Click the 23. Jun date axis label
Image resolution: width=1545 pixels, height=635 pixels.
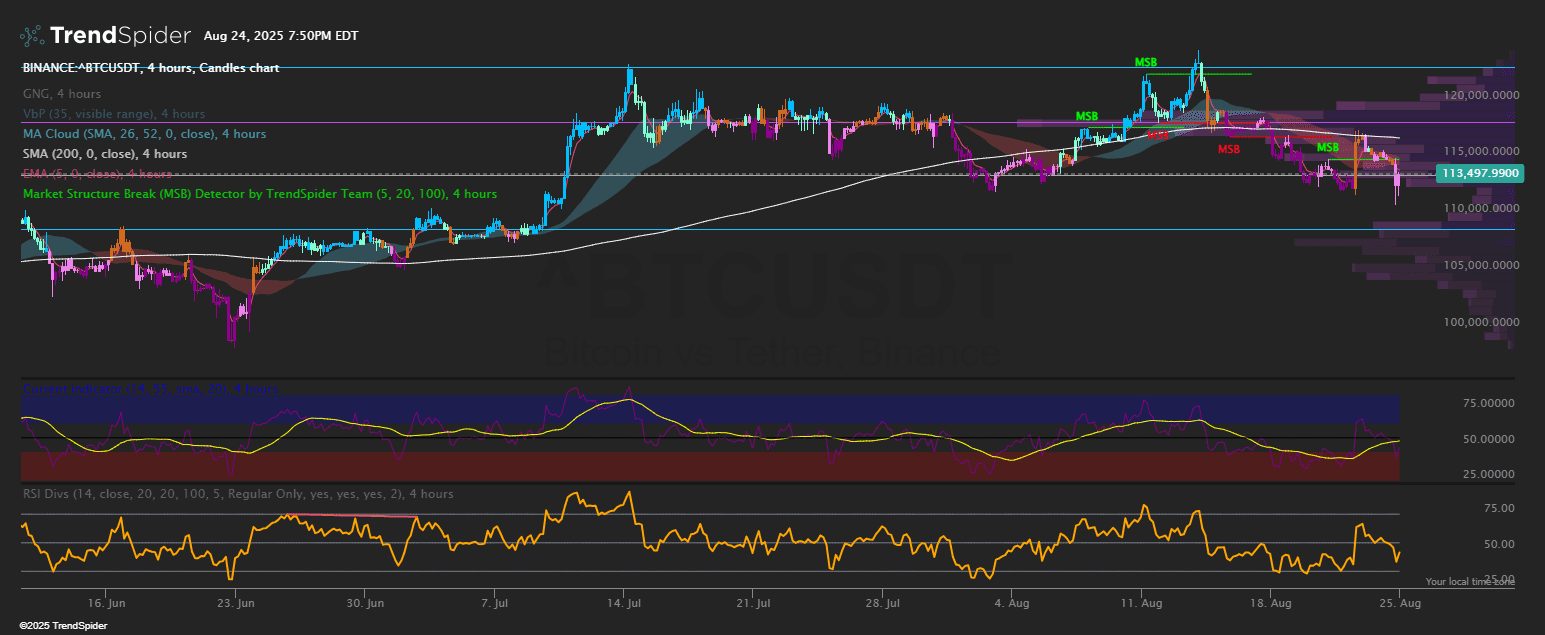(236, 604)
